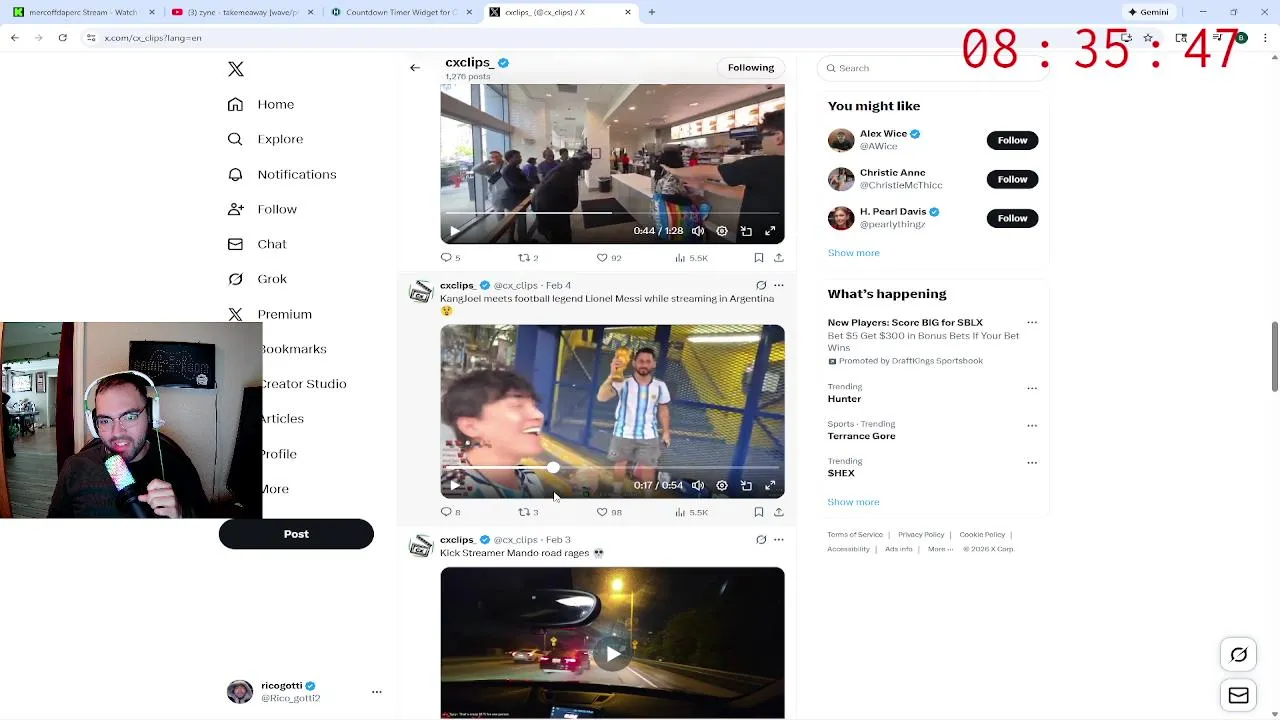
Task: Play the Messi video
Action: [455, 485]
